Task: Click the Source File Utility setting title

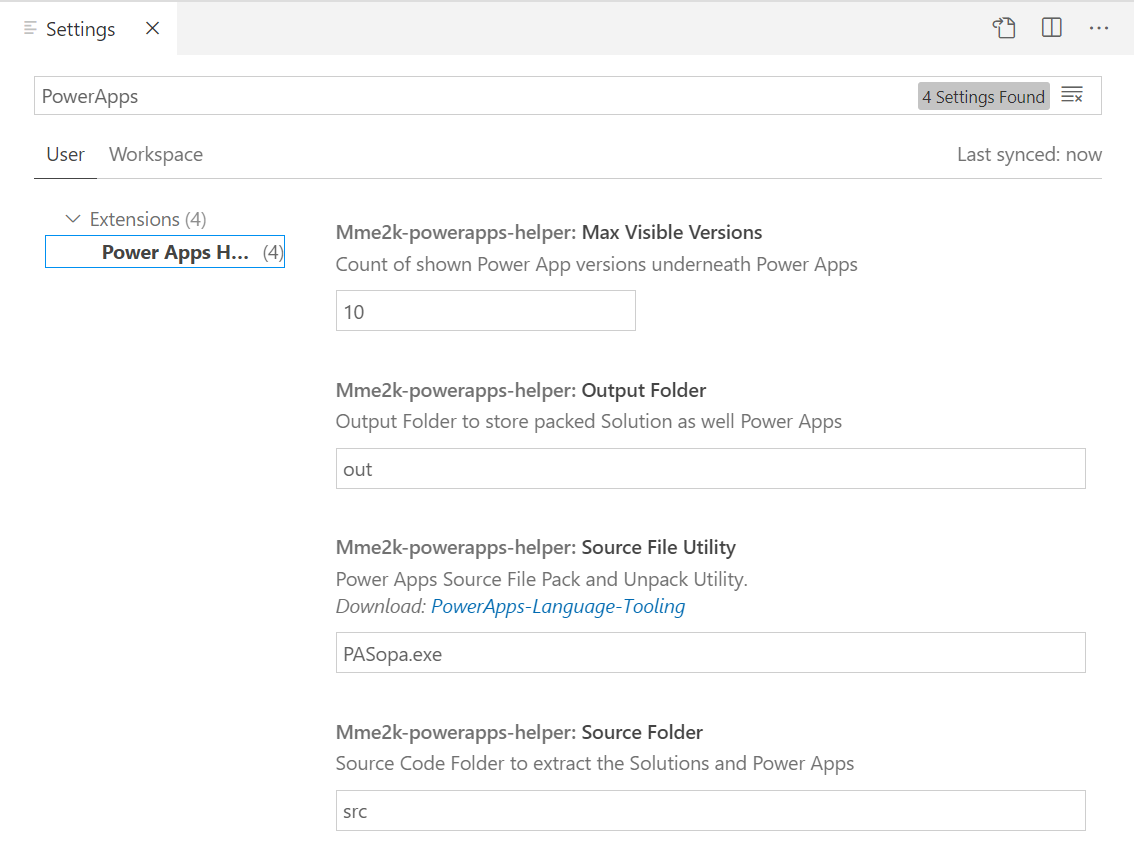Action: 535,547
